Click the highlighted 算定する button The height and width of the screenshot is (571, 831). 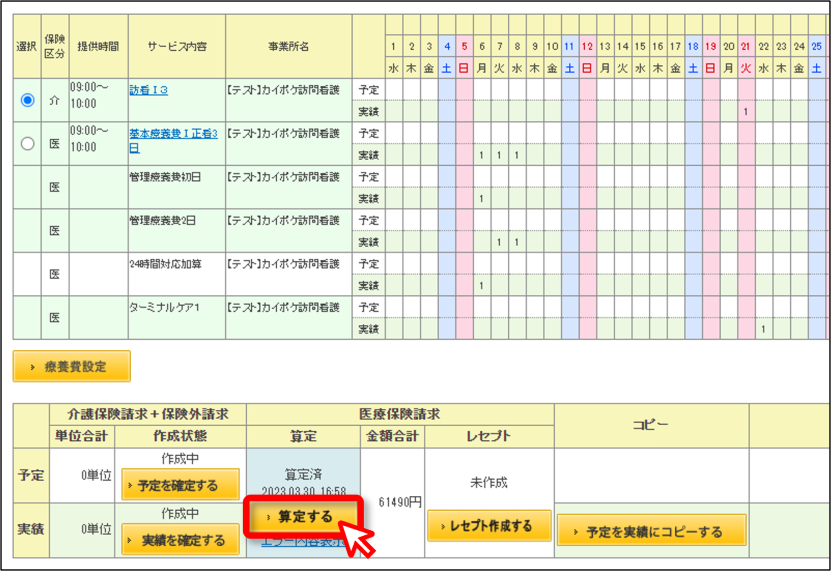point(303,516)
